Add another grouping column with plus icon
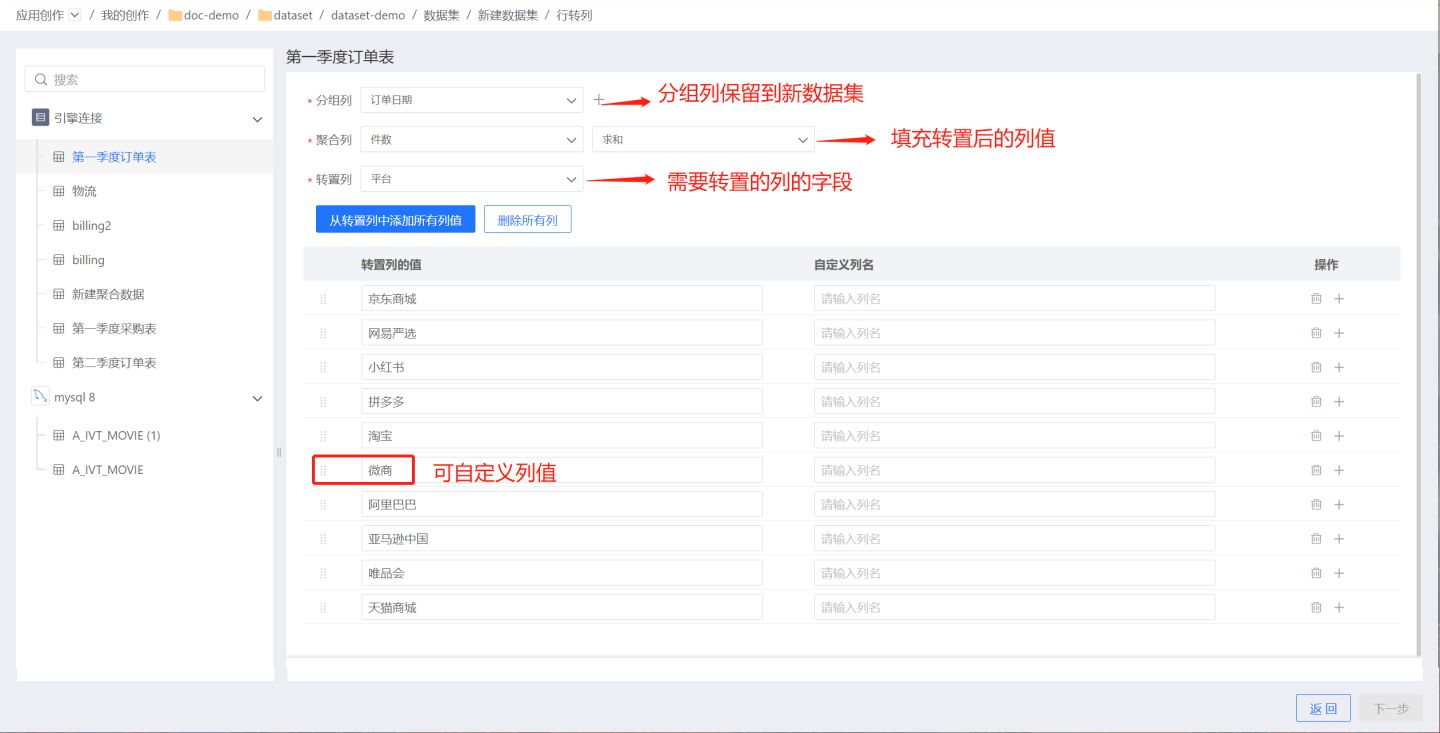The height and width of the screenshot is (733, 1440). [x=599, y=100]
